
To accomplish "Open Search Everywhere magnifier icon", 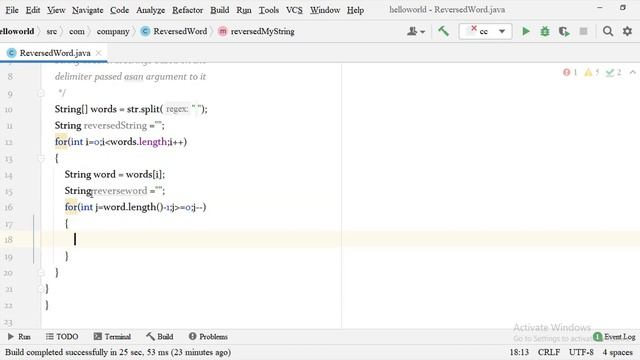I will point(608,31).
